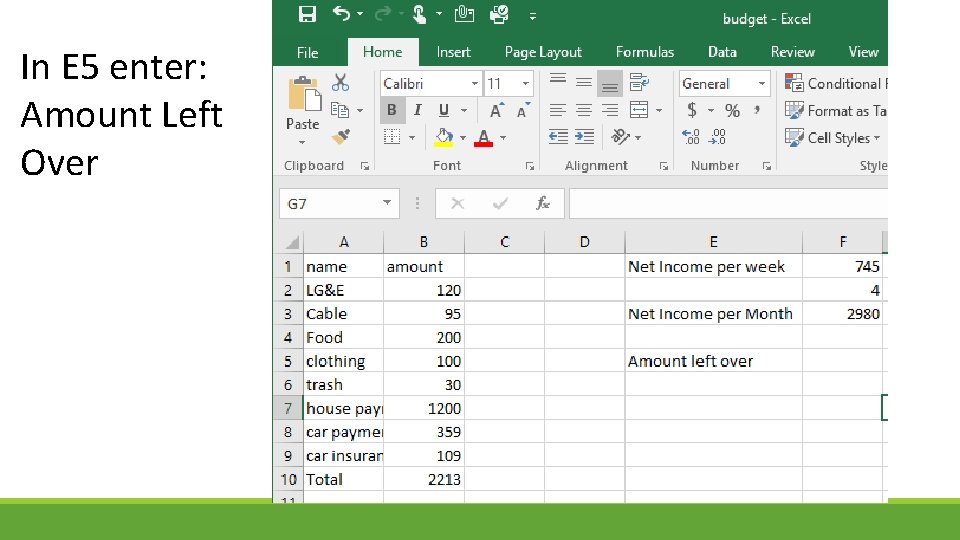Image resolution: width=960 pixels, height=540 pixels.
Task: Click Increase Indent icon
Action: pos(584,137)
